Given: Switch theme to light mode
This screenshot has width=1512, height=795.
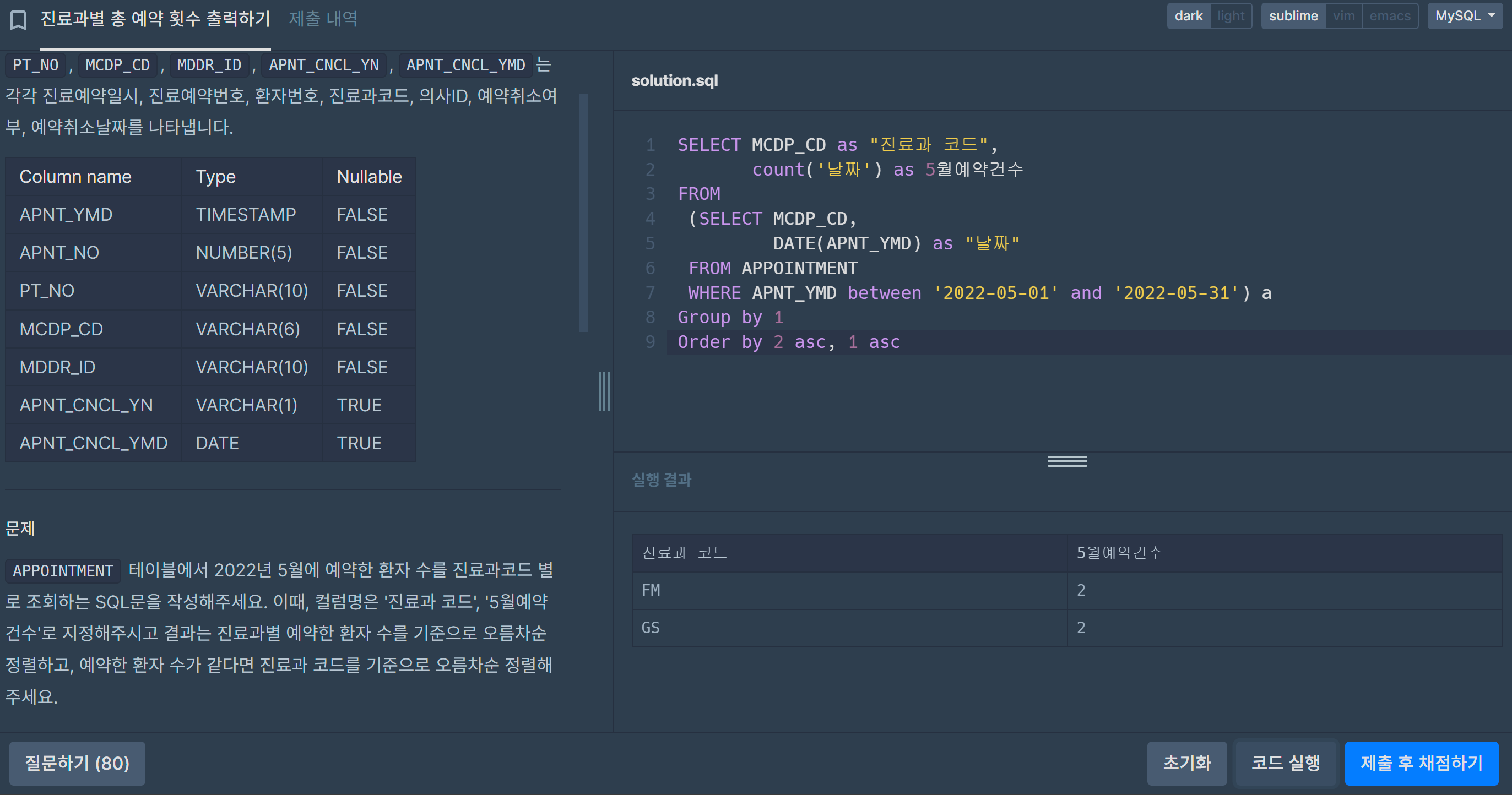Looking at the screenshot, I should tap(1231, 16).
